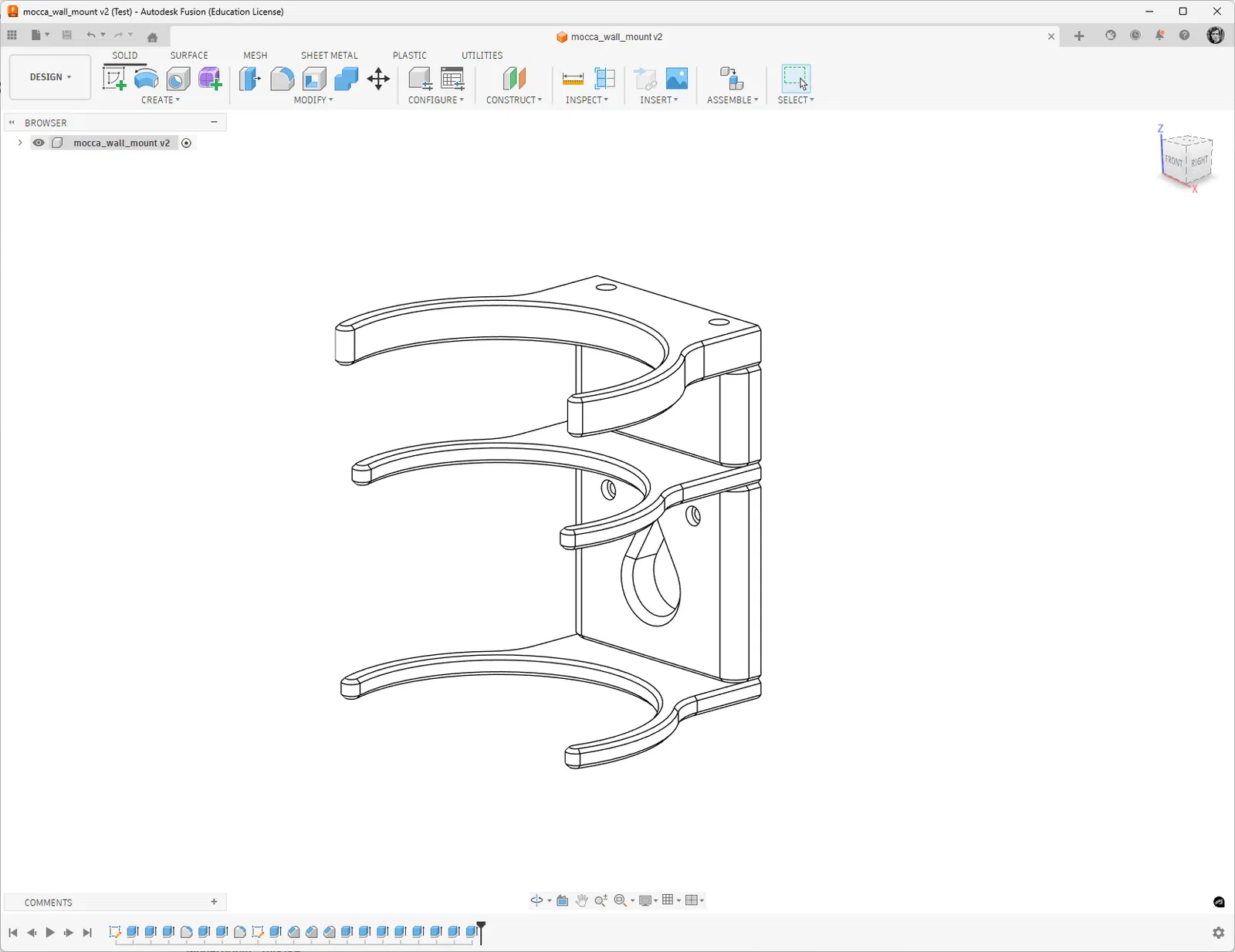Screen dimensions: 1235x952
Task: Click the Configure model icon
Action: click(x=420, y=79)
